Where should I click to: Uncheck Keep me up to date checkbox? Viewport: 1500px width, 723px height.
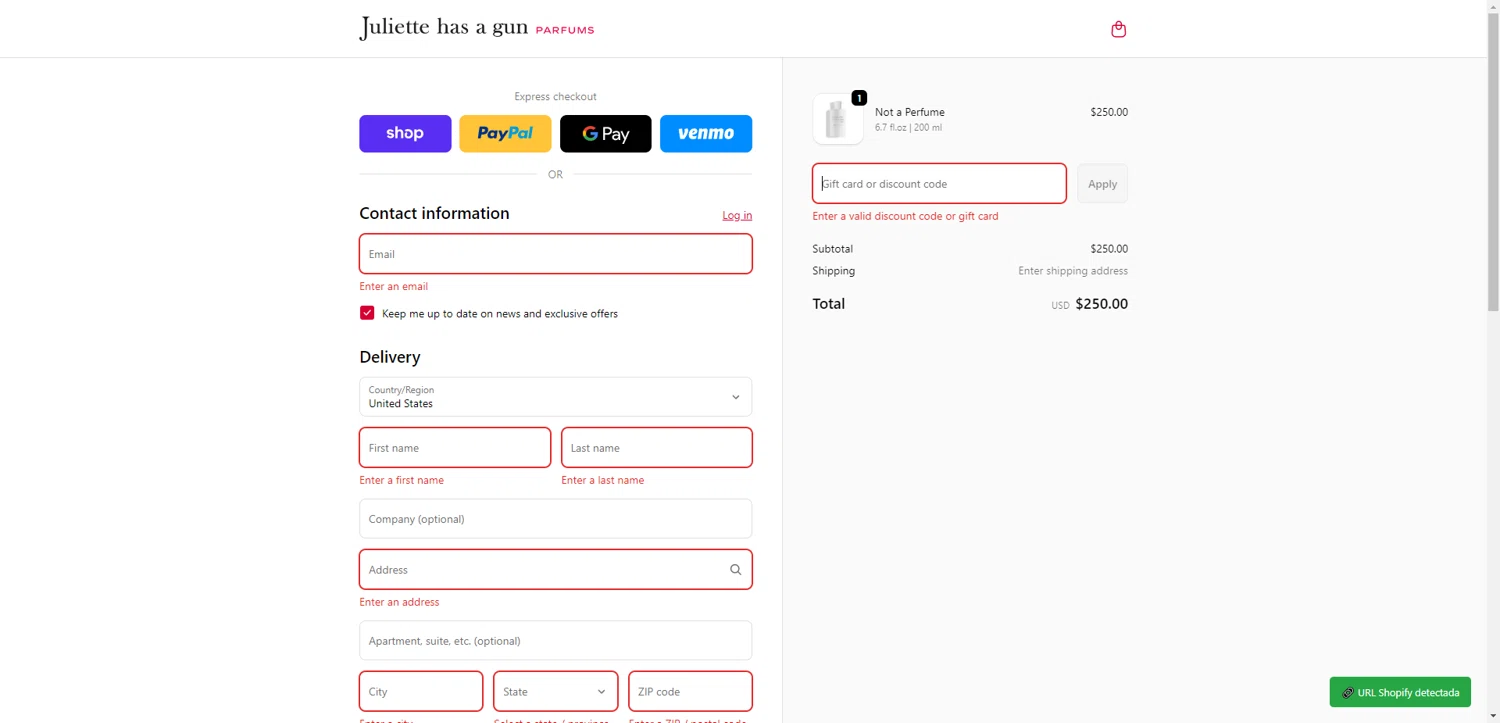point(367,313)
